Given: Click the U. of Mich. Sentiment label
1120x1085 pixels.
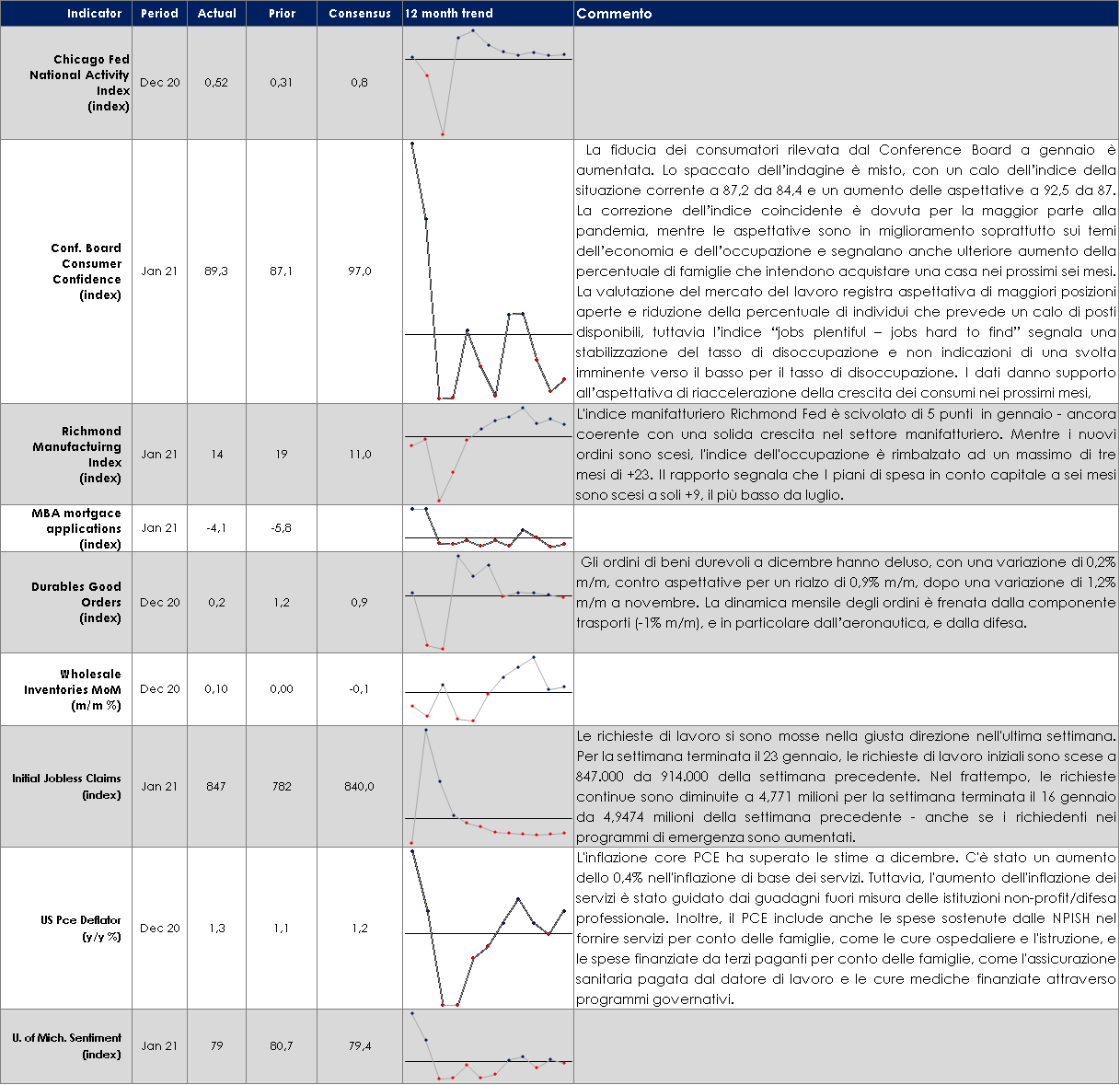Looking at the screenshot, I should 67,1045.
